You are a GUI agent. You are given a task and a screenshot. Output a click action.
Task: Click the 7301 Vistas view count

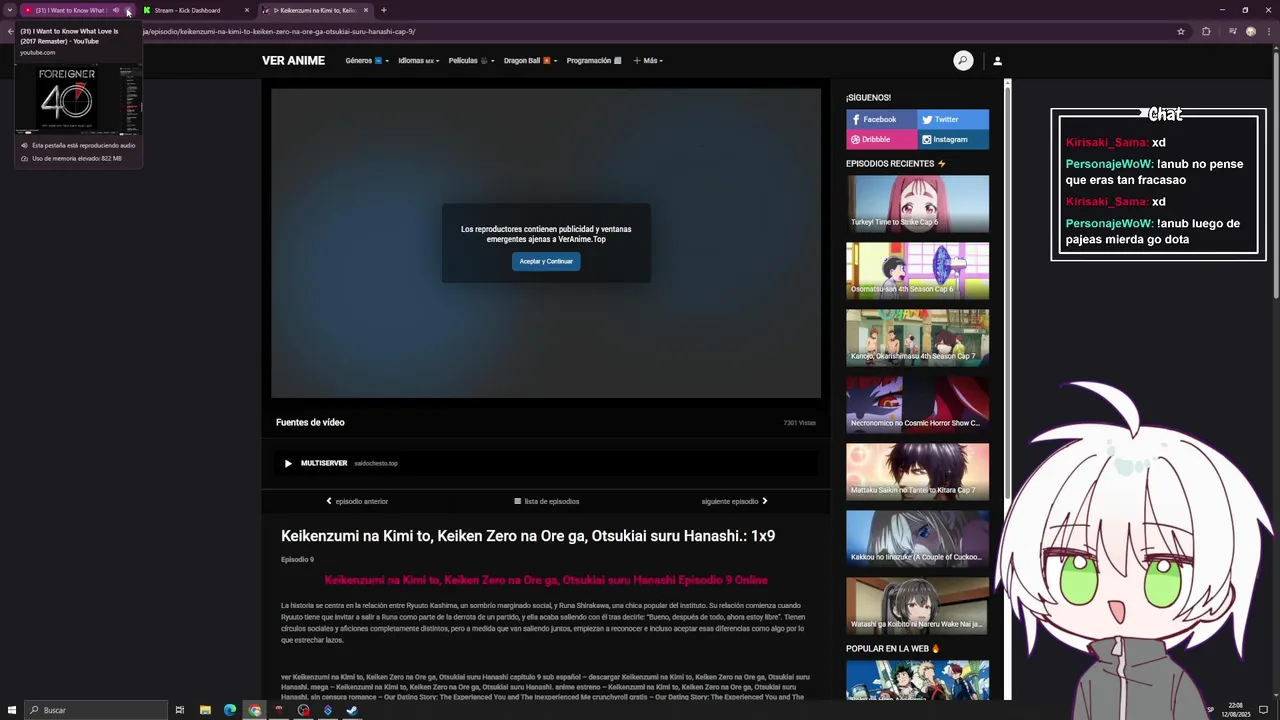click(x=799, y=423)
